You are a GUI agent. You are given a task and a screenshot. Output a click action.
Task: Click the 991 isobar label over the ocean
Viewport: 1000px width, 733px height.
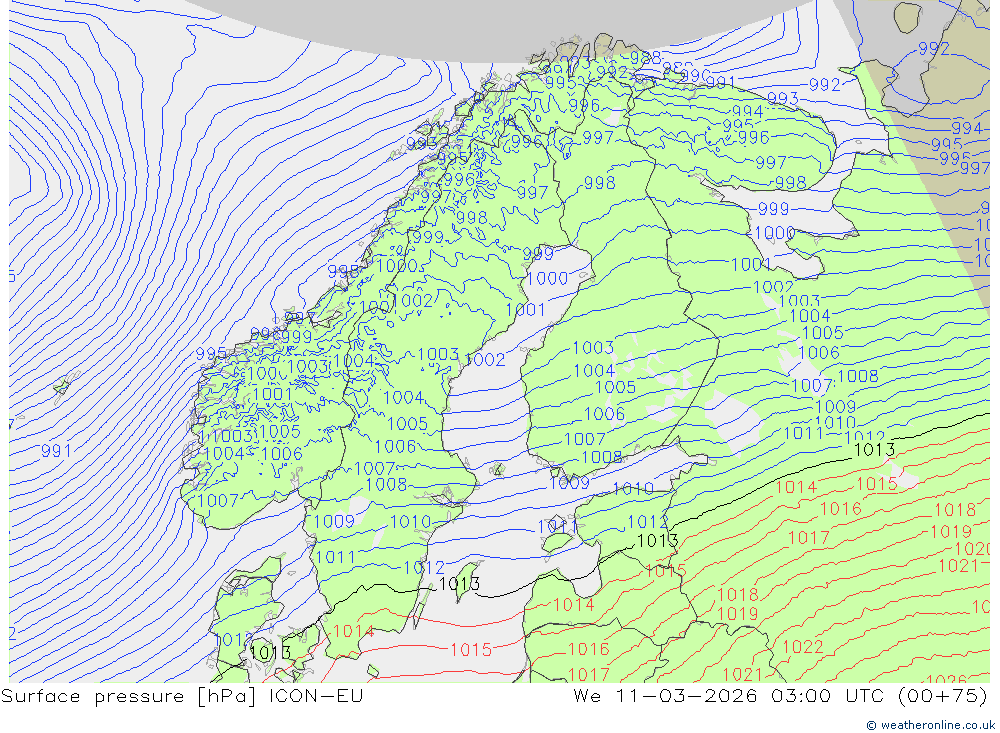click(x=57, y=451)
